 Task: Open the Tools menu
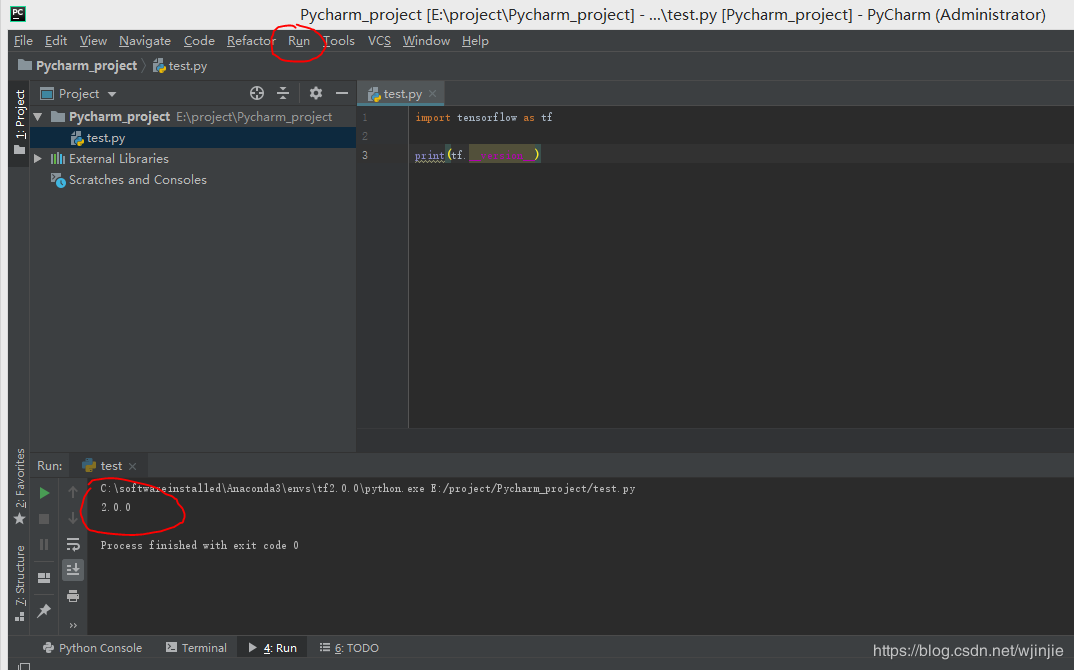click(x=339, y=41)
